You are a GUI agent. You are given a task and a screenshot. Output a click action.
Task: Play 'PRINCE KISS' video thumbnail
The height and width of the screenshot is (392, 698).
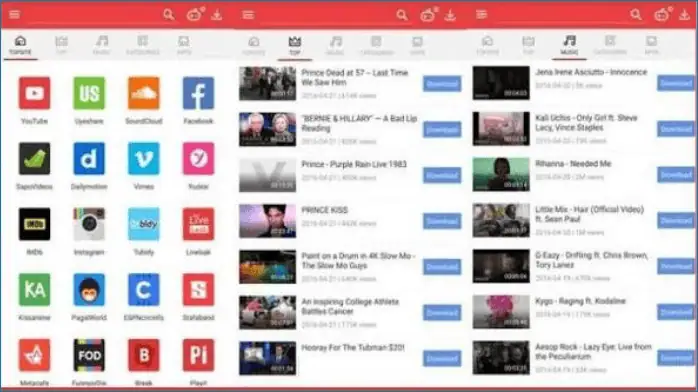[267, 221]
